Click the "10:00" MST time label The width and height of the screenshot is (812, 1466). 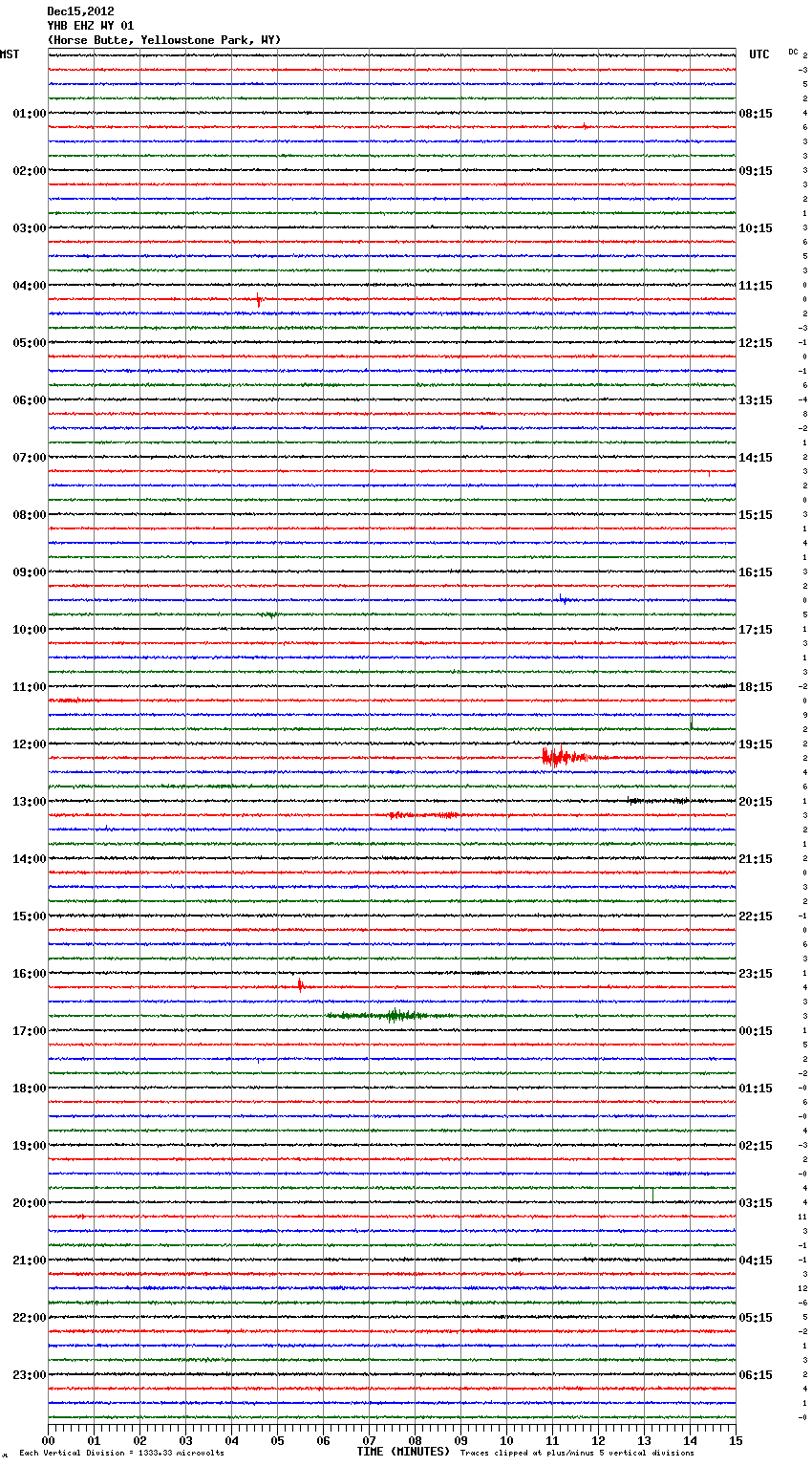[x=30, y=630]
